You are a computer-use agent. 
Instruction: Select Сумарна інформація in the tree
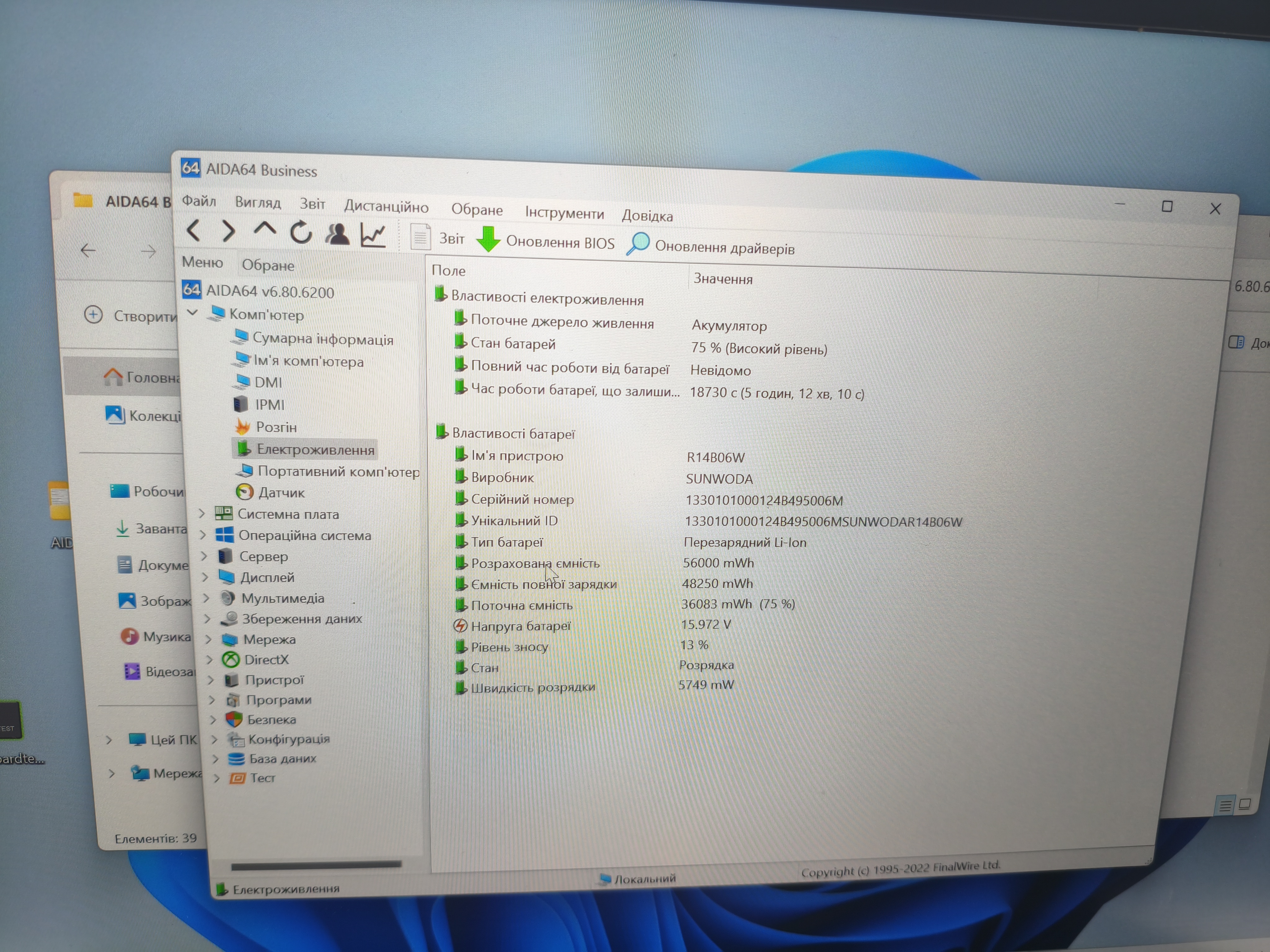[x=323, y=339]
